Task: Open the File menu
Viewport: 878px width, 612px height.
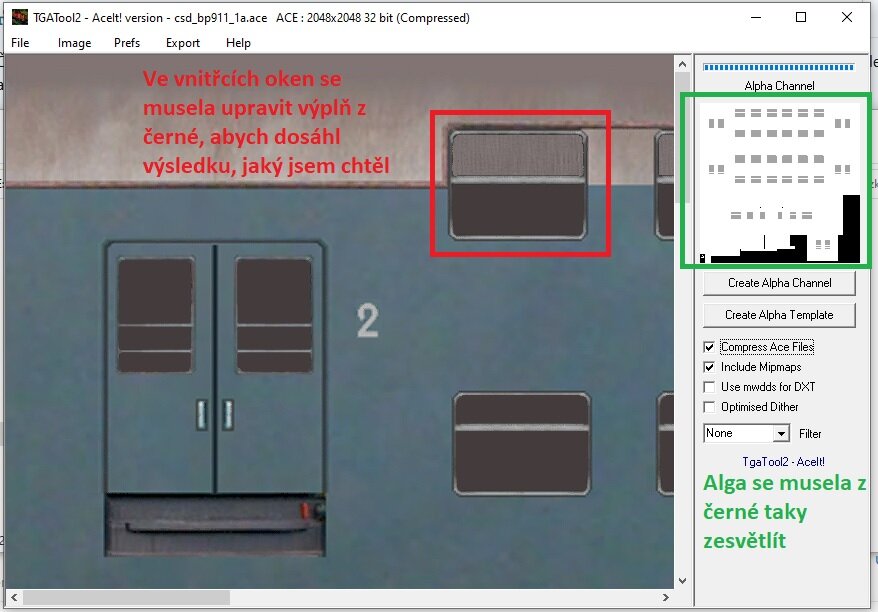Action: pos(20,43)
